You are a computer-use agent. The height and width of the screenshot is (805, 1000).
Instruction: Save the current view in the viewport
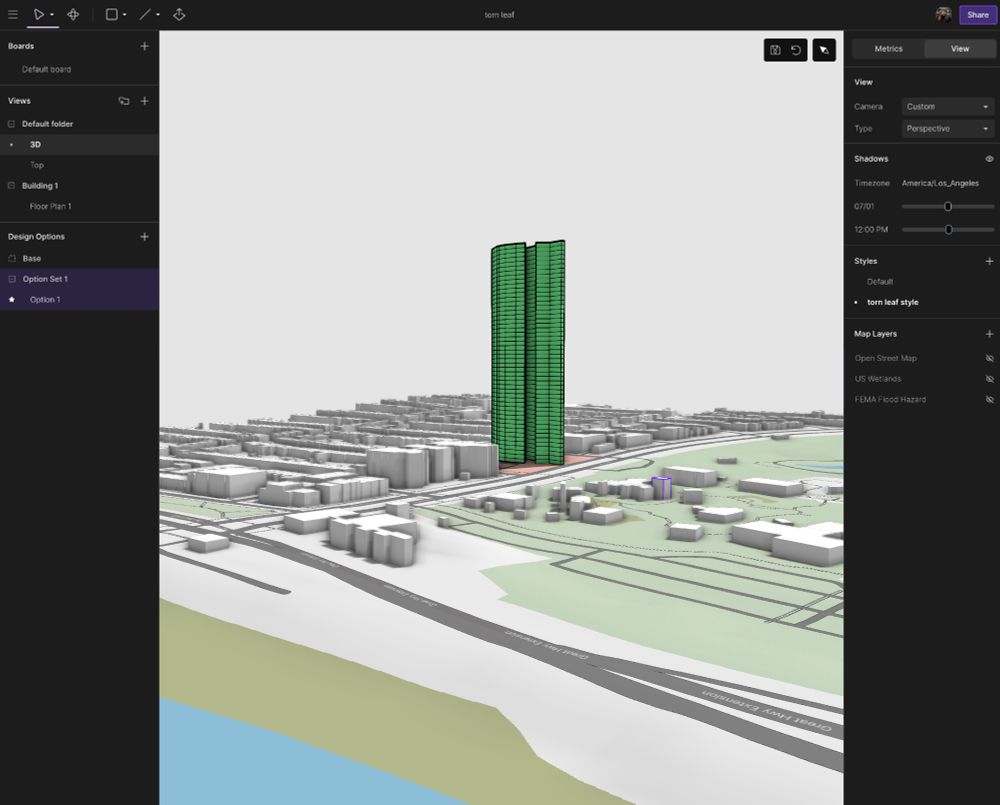775,50
